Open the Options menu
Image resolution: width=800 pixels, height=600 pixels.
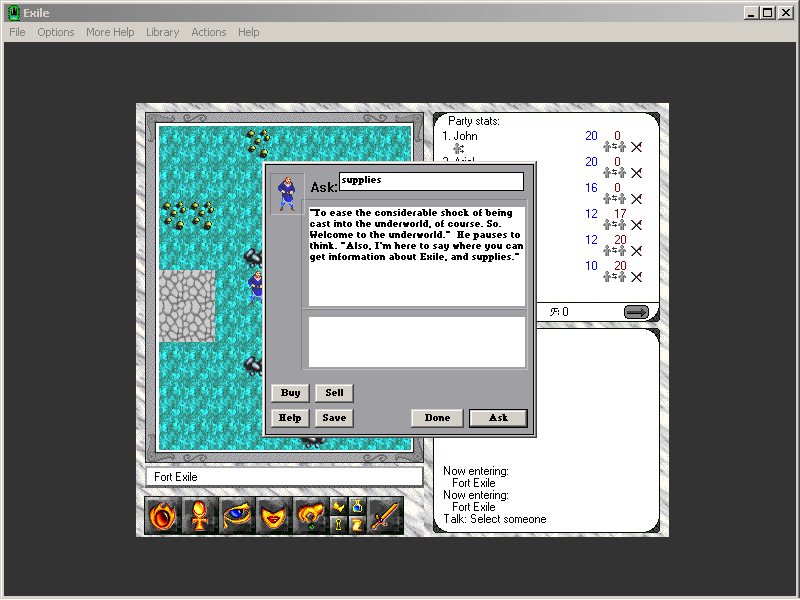tap(56, 32)
